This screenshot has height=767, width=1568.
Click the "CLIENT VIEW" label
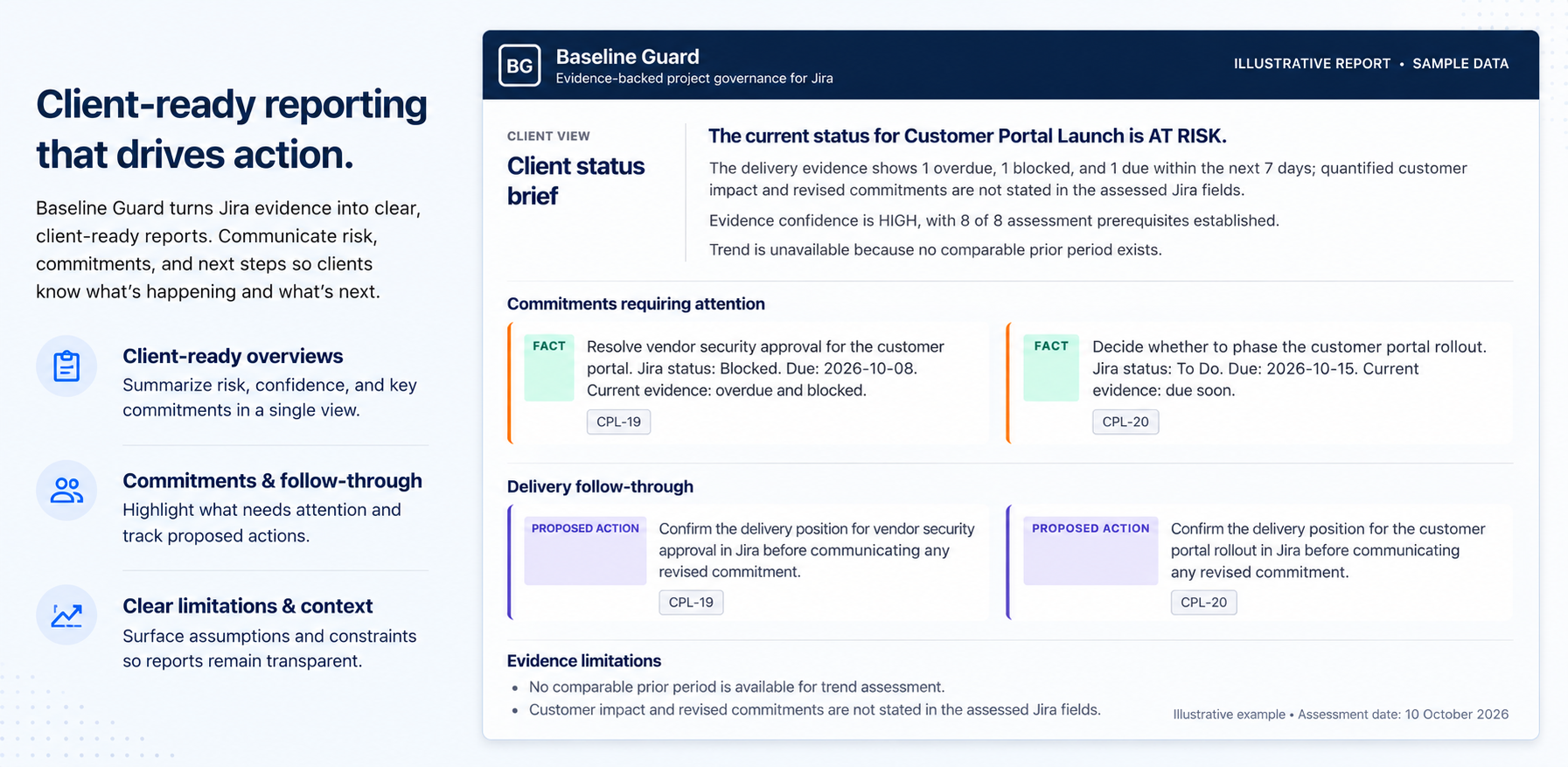(548, 136)
